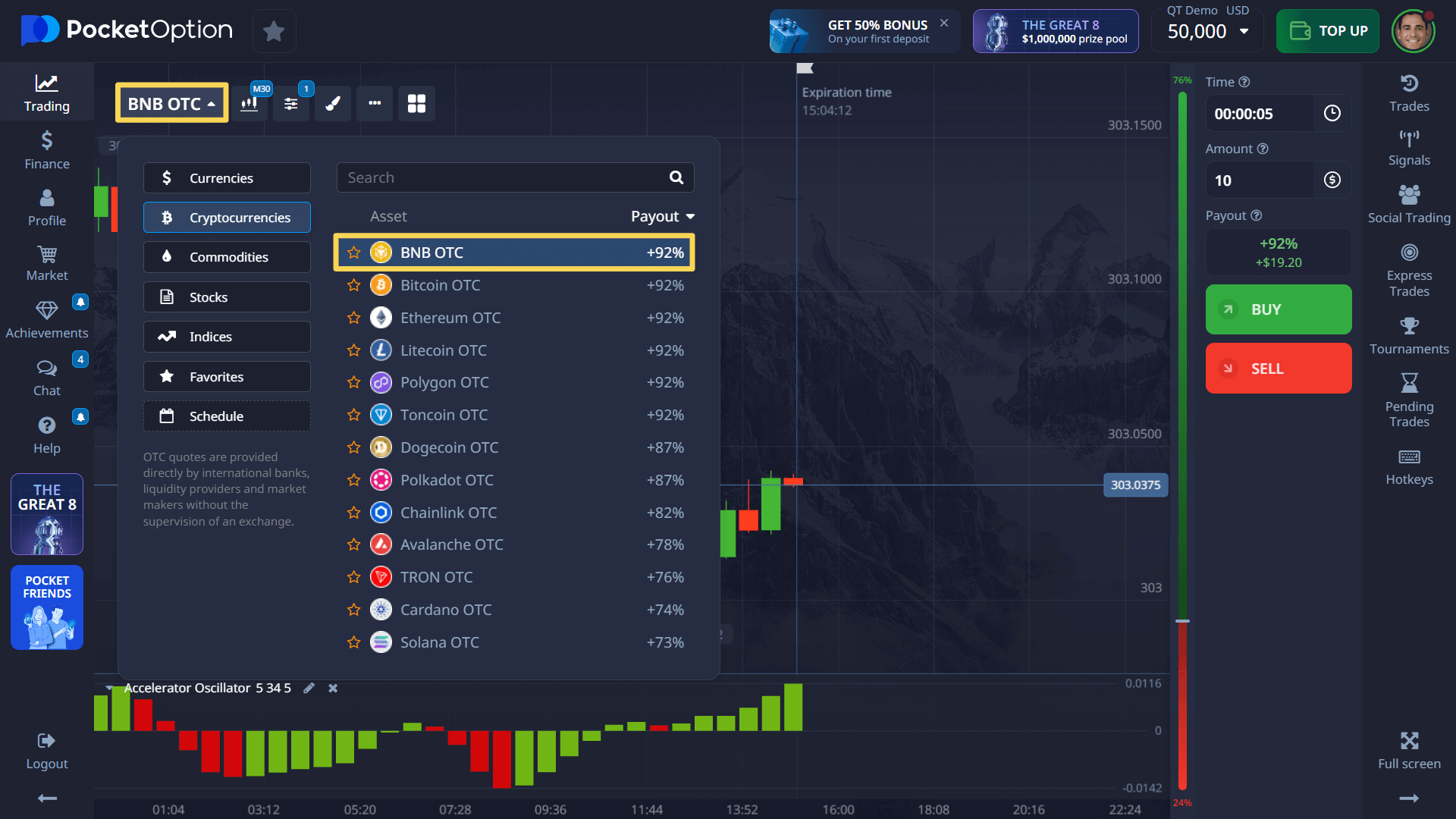
Task: Toggle favorite star for Dogecoin OTC
Action: click(x=353, y=447)
